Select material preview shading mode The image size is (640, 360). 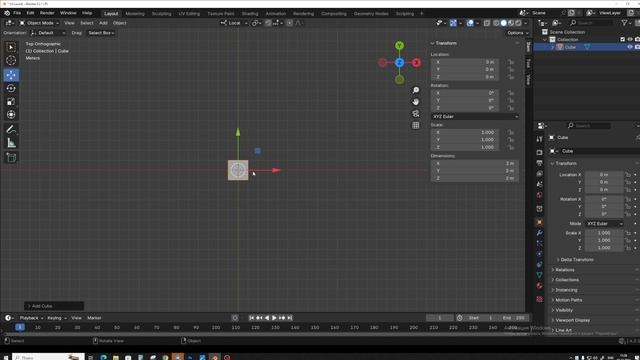pyautogui.click(x=511, y=23)
